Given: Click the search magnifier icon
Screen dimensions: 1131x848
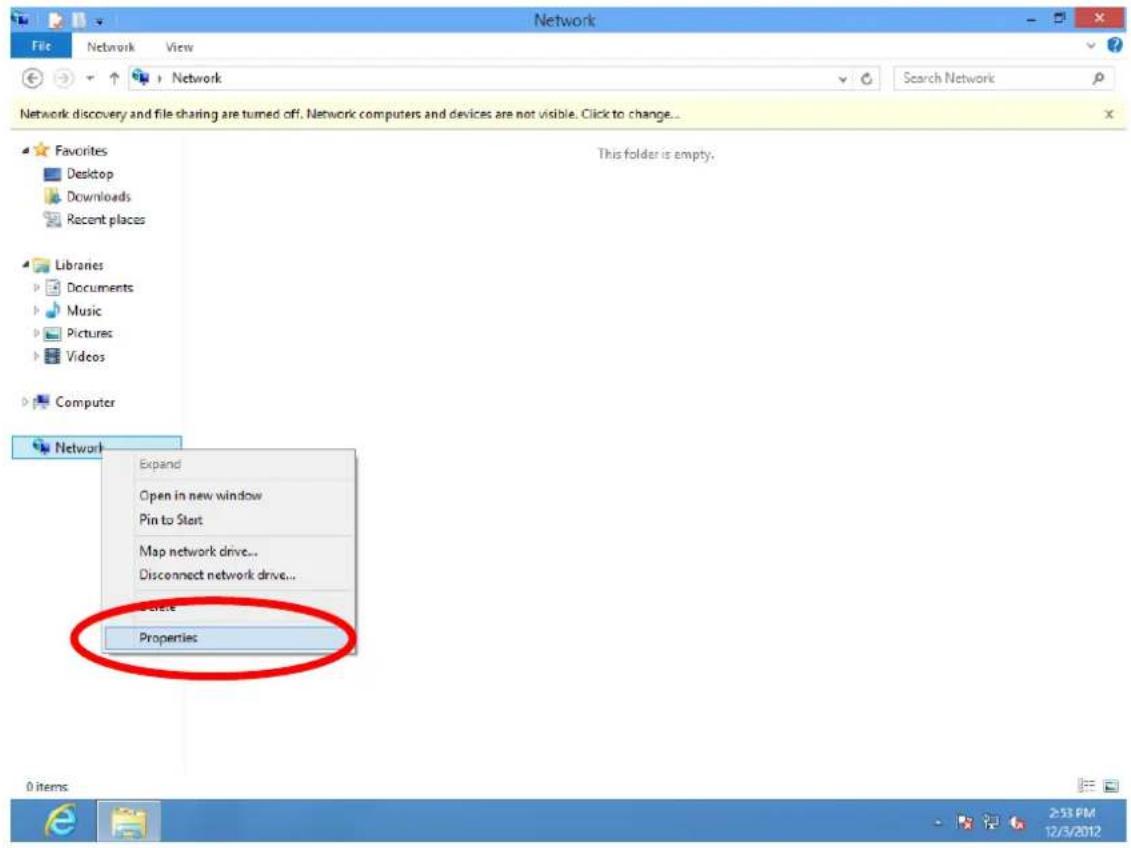Looking at the screenshot, I should pos(1099,78).
